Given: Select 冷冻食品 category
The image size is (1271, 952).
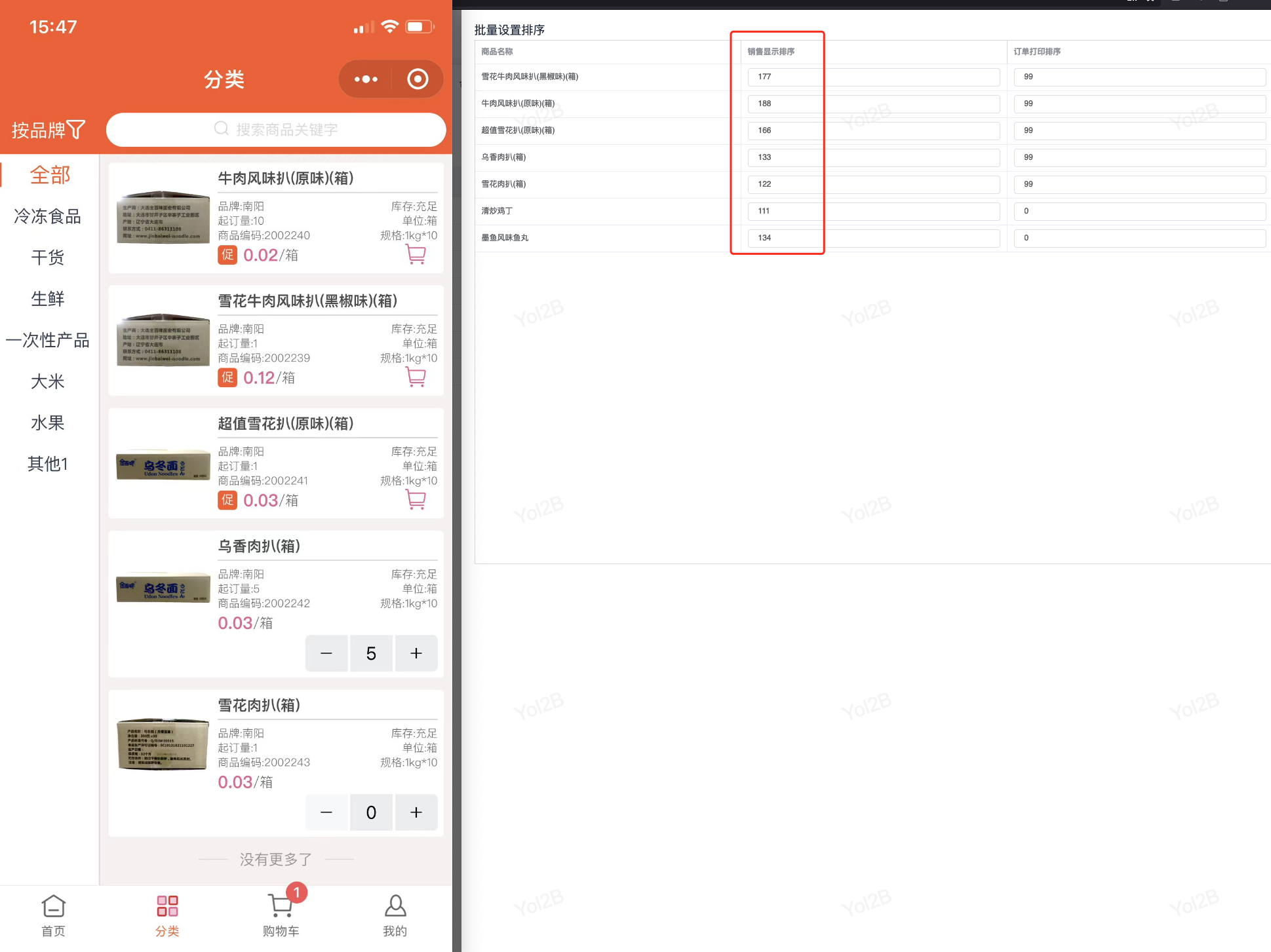Looking at the screenshot, I should pos(48,216).
